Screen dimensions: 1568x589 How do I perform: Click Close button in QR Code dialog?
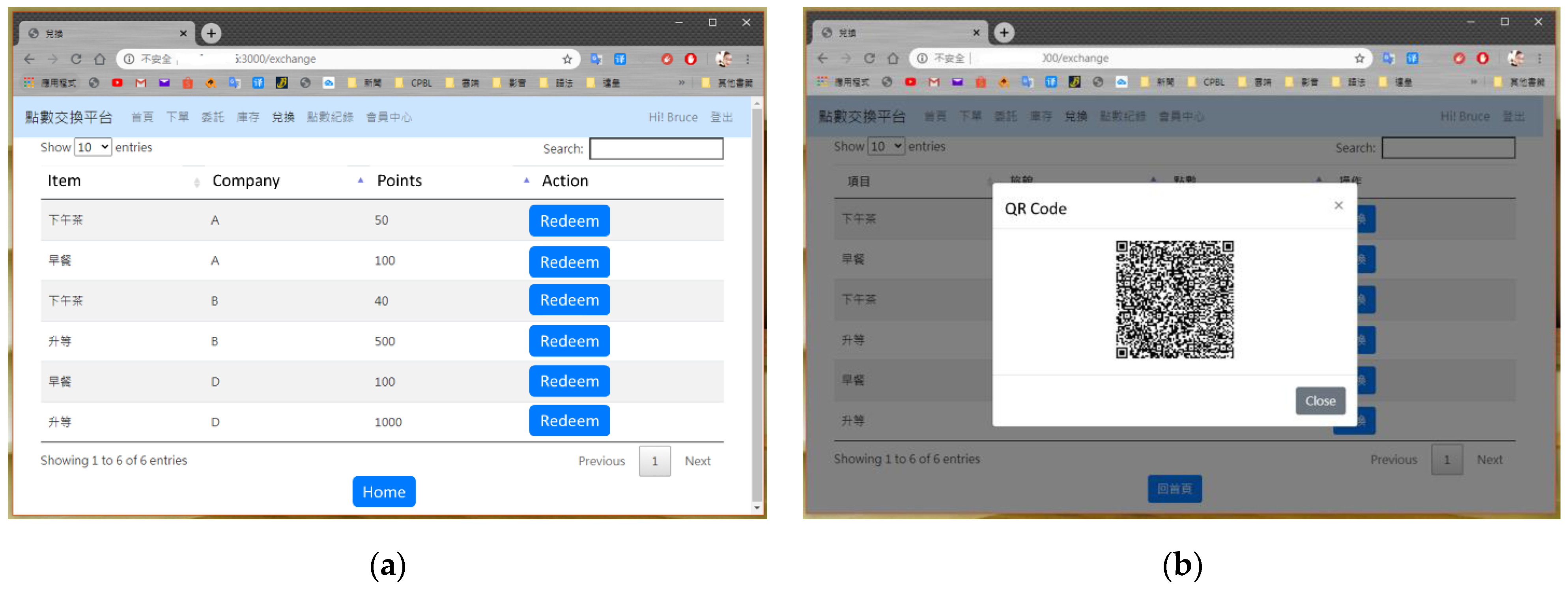[x=1319, y=401]
